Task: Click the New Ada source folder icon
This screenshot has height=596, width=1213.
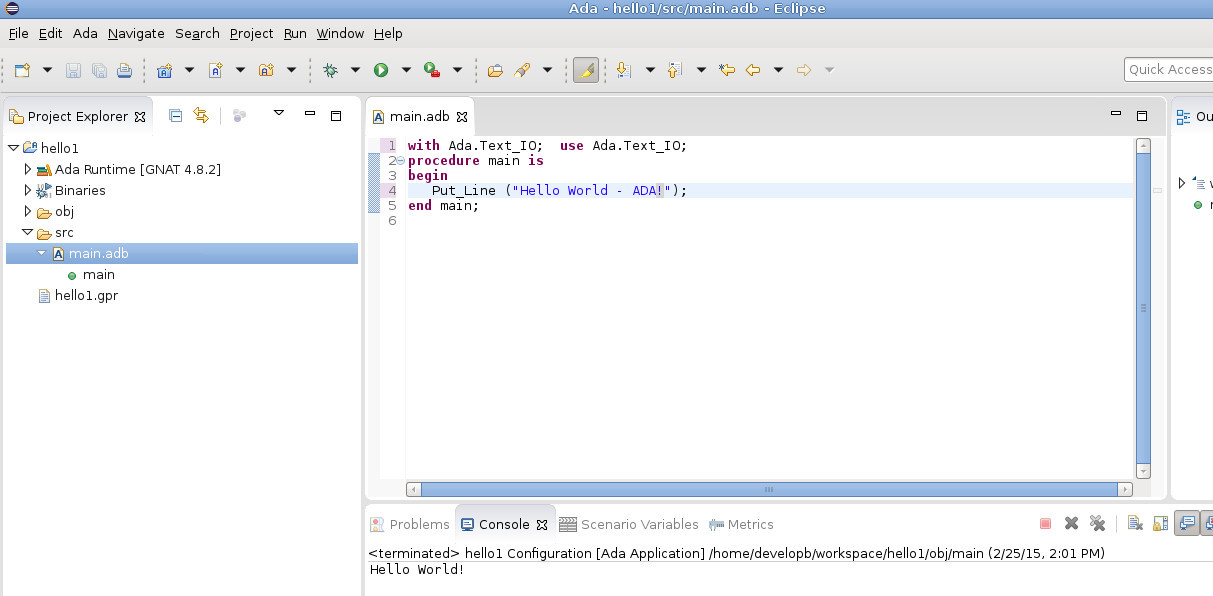Action: (x=266, y=70)
